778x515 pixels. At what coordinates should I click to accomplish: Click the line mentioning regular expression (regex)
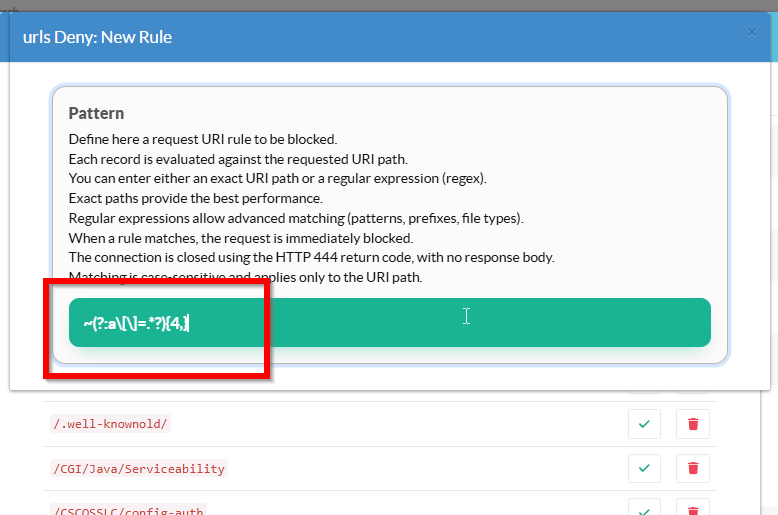click(277, 178)
